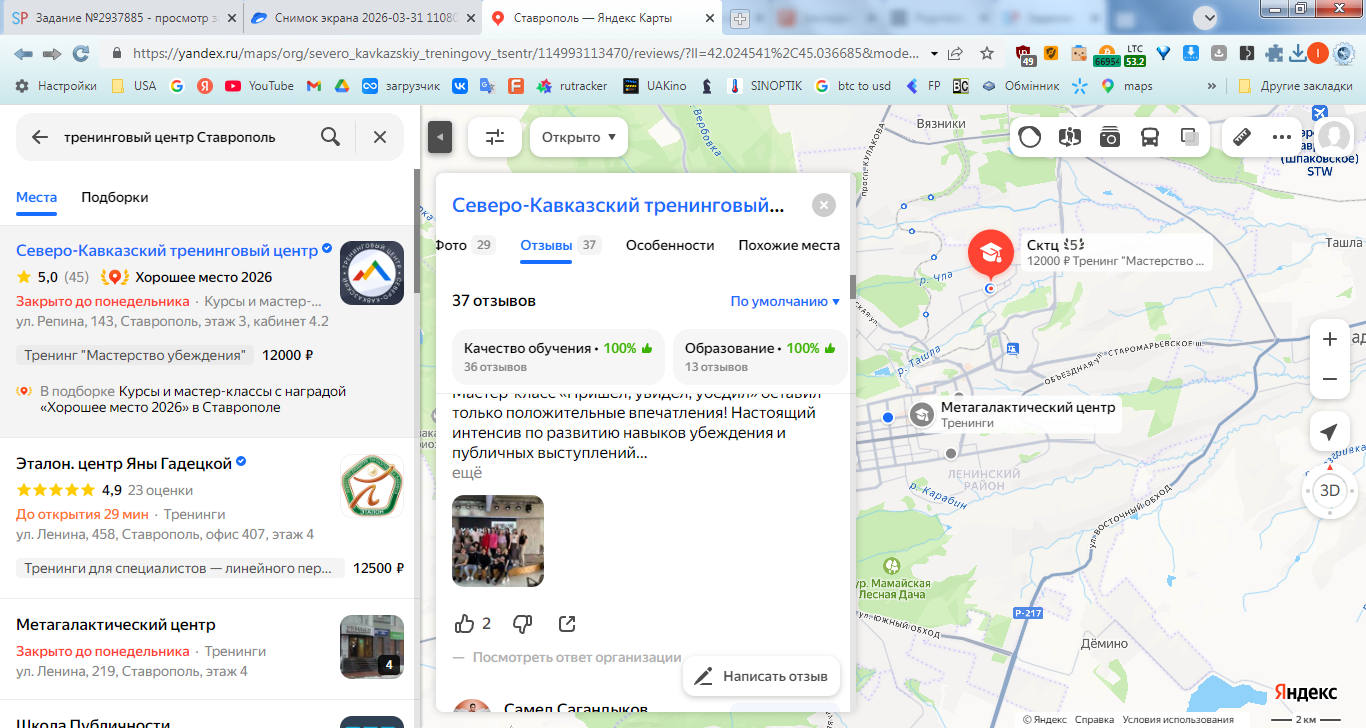The height and width of the screenshot is (728, 1366).
Task: Share the page from the address bar
Action: (956, 54)
